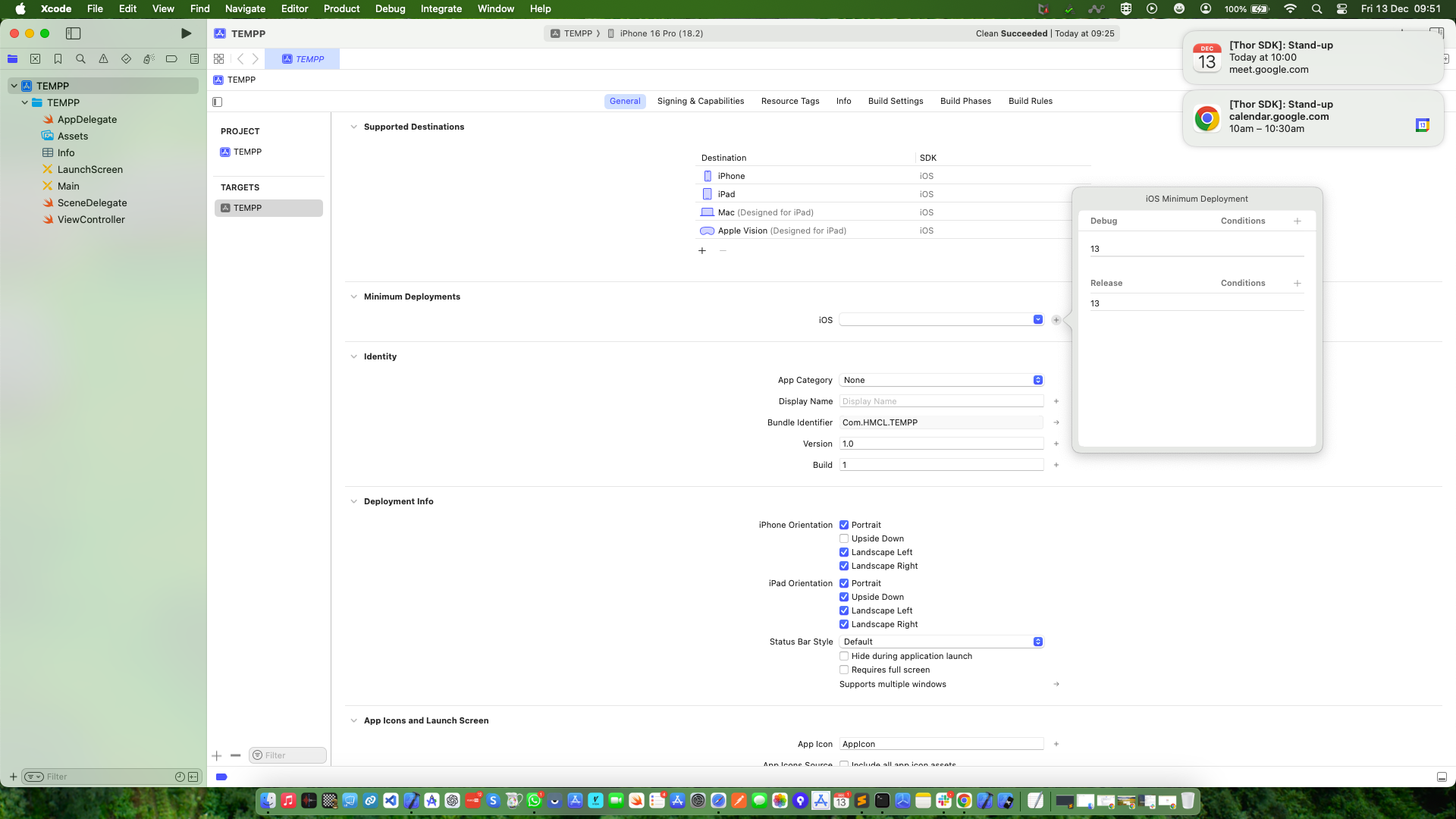Open Stand-up meet.google.com notification
The height and width of the screenshot is (819, 1456).
tap(1313, 58)
